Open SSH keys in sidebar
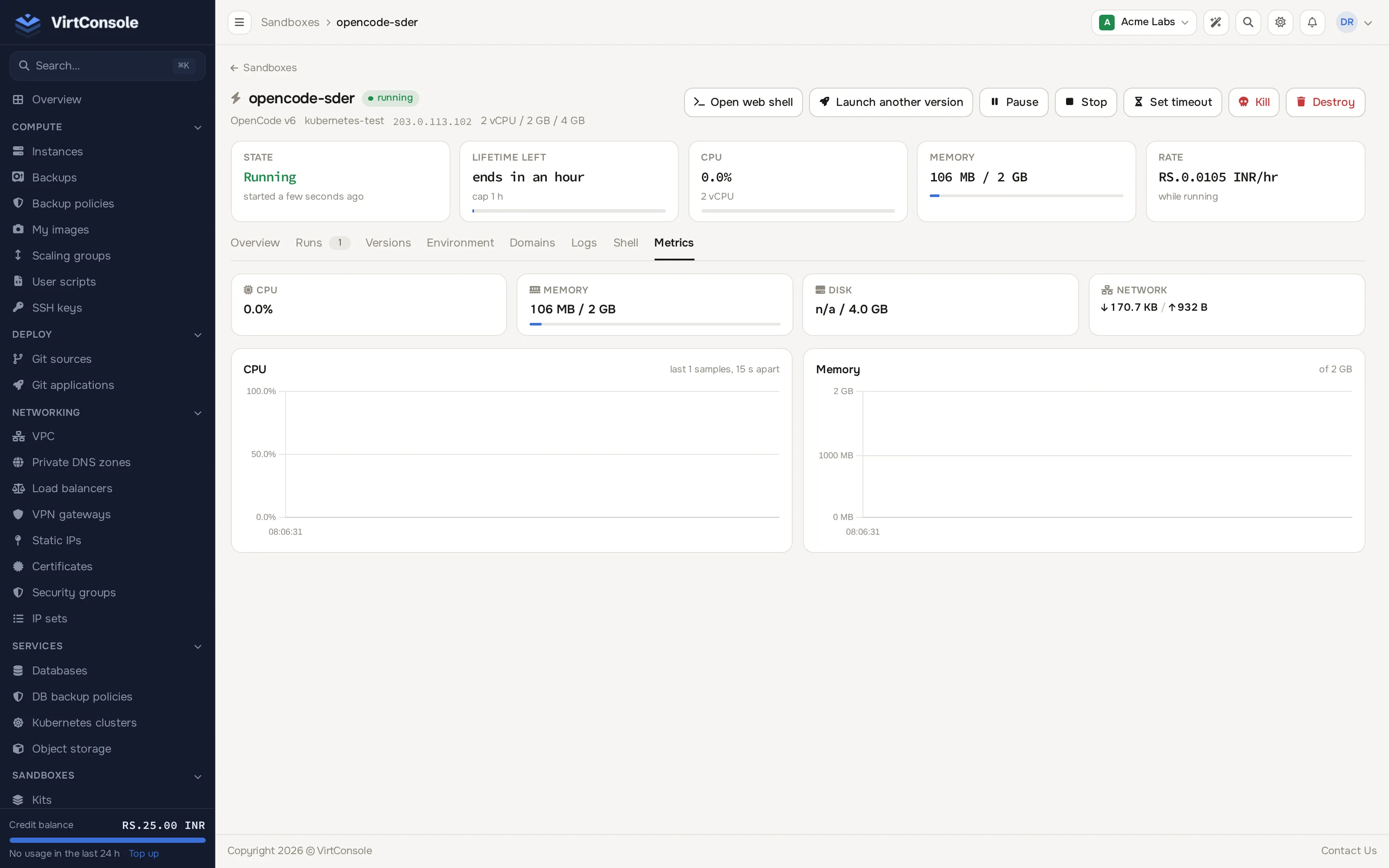Screen dimensions: 1389x868 (107, 308)
